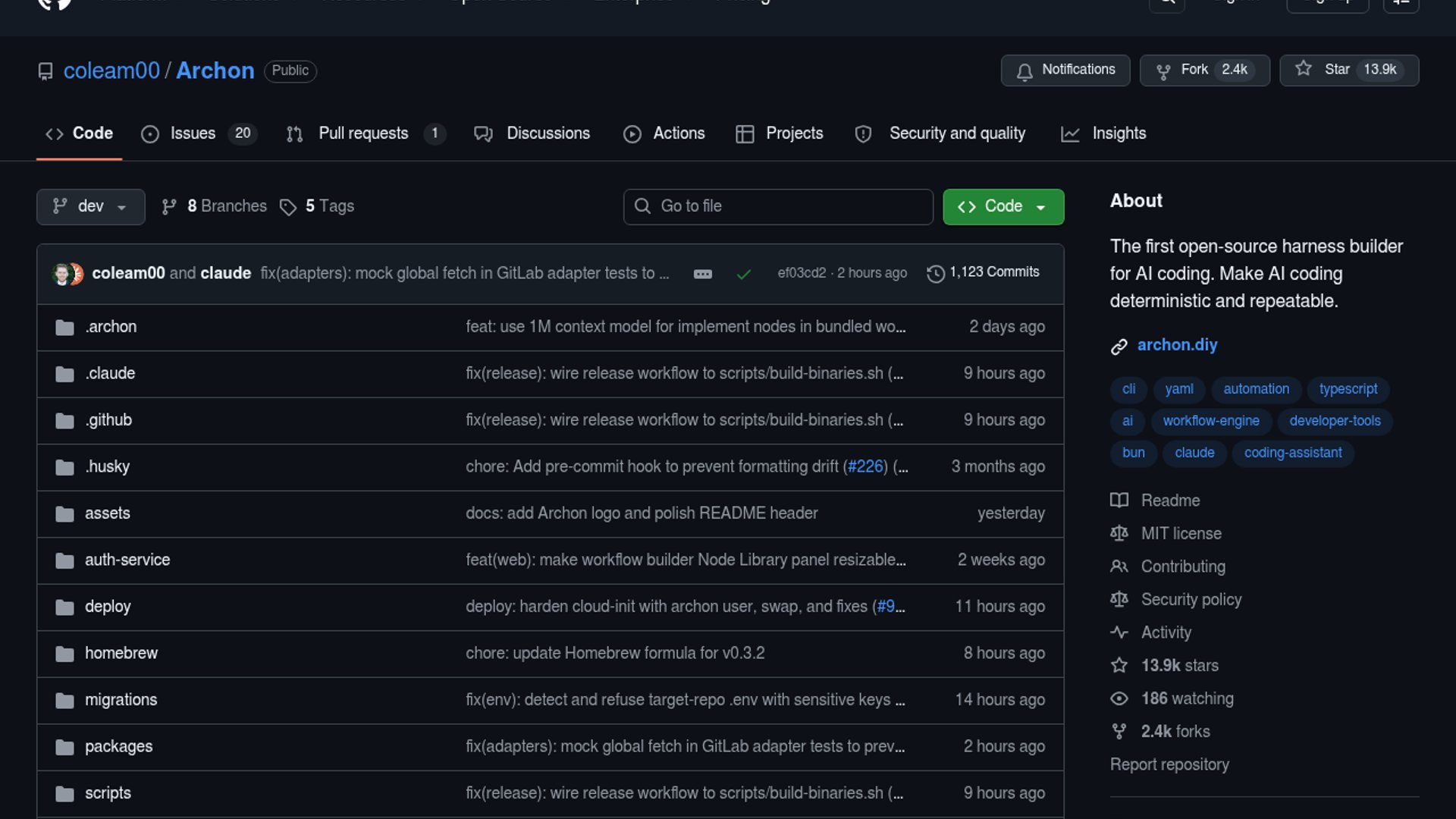1456x819 pixels.
Task: Click the .archon folder icon
Action: coord(64,328)
